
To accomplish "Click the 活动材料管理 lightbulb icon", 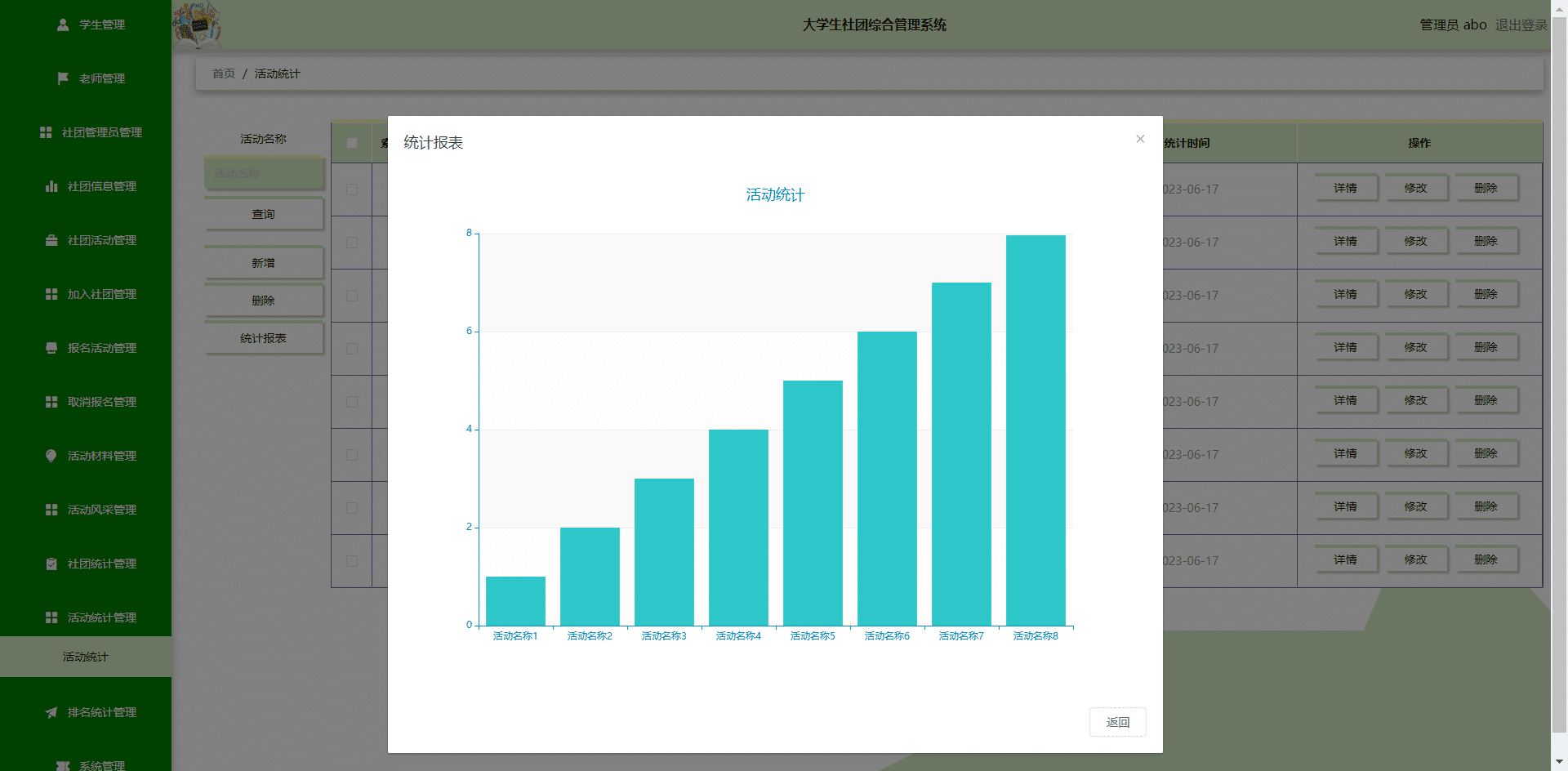I will point(51,456).
